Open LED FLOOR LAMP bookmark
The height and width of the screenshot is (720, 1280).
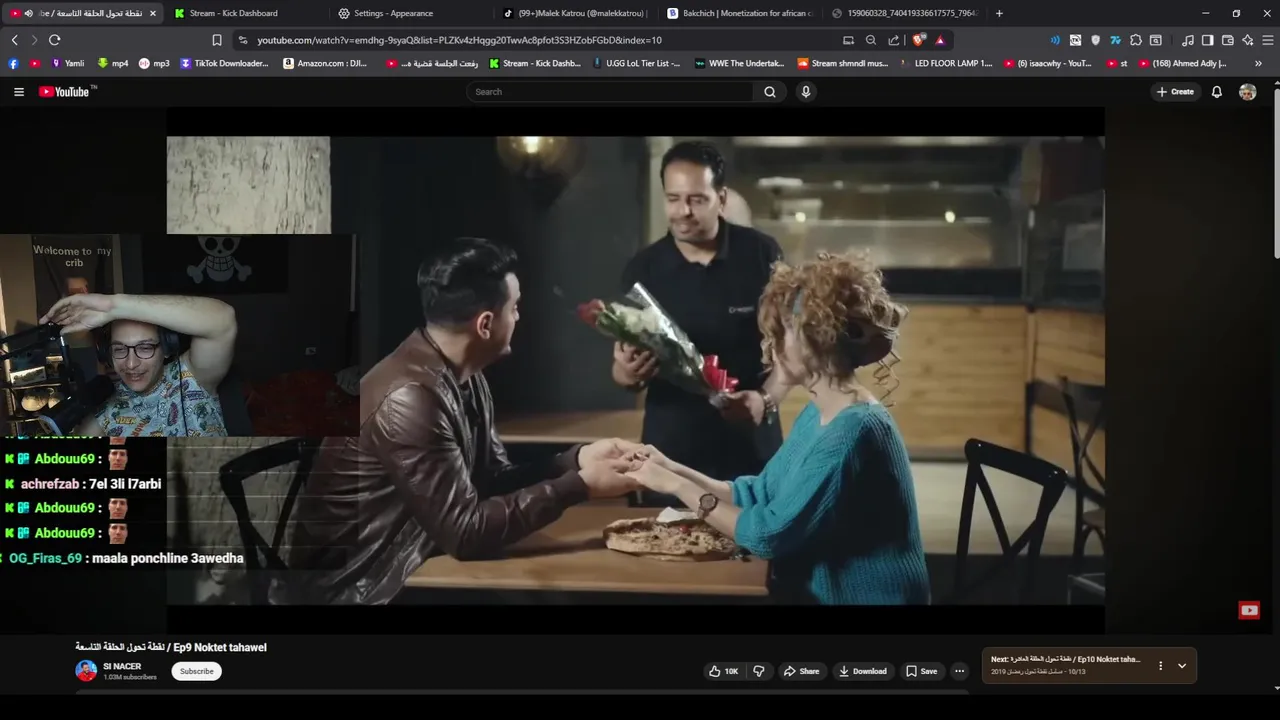[x=945, y=63]
